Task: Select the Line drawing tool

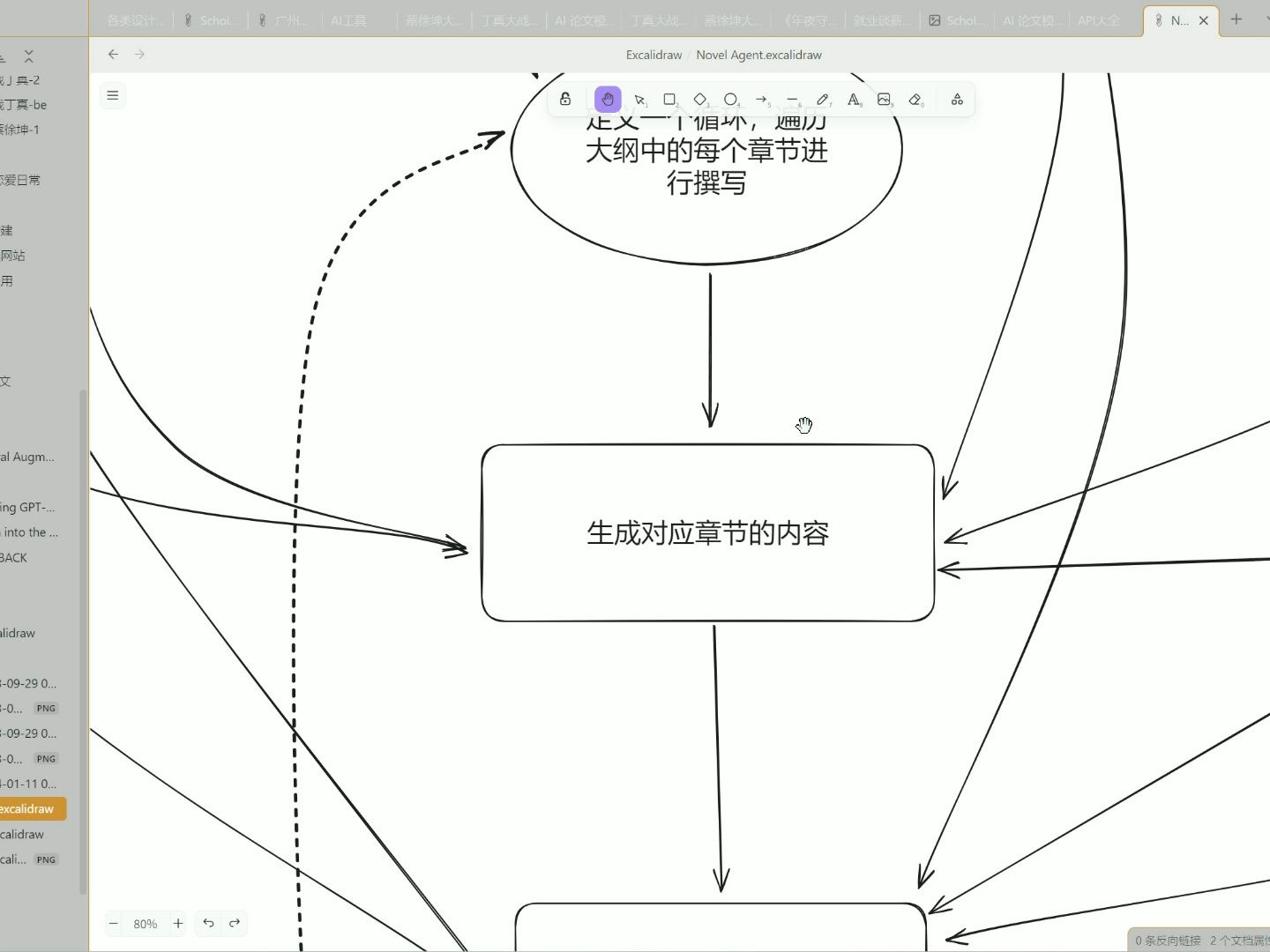Action: 793,100
